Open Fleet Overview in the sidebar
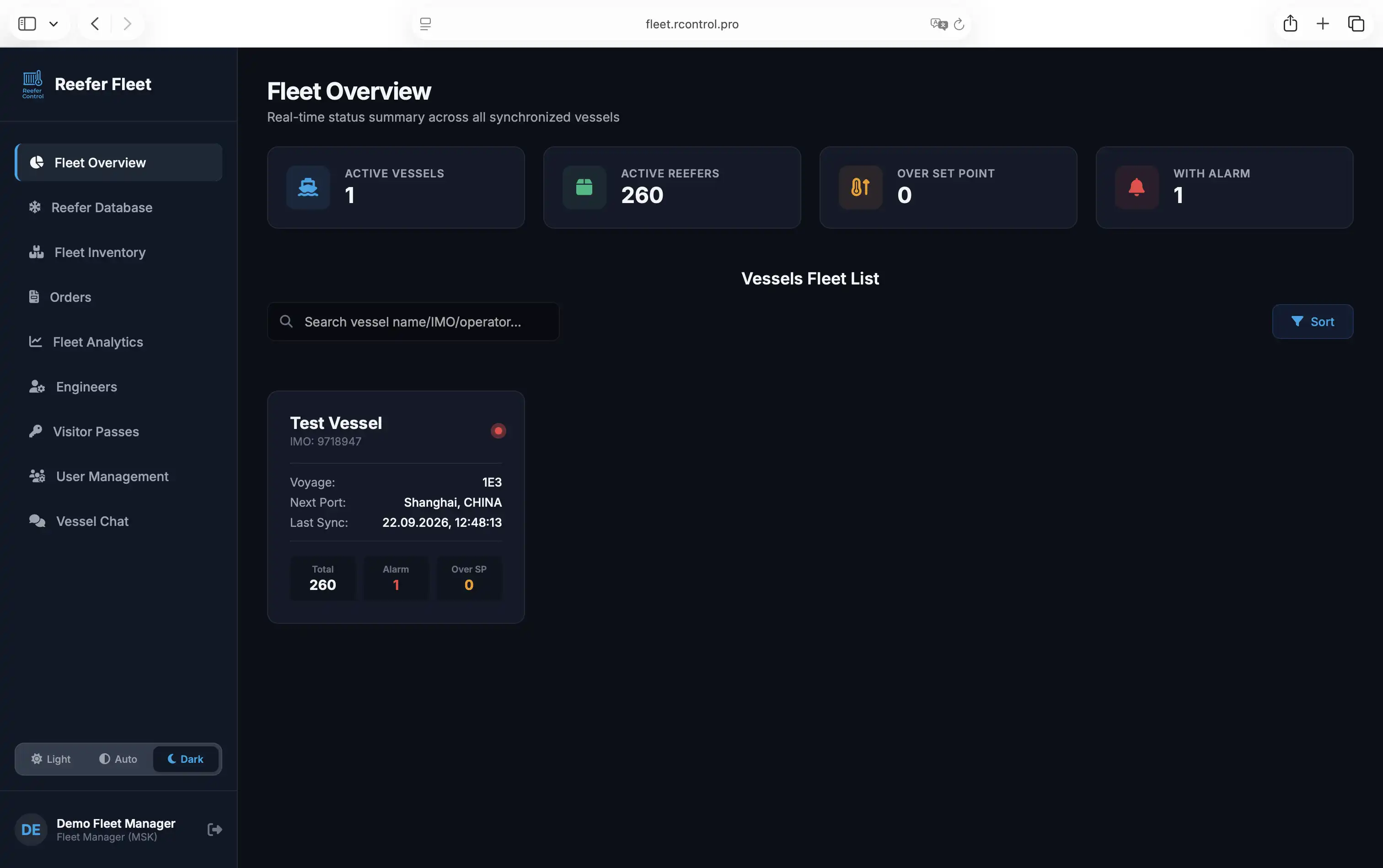The image size is (1383, 868). point(118,162)
